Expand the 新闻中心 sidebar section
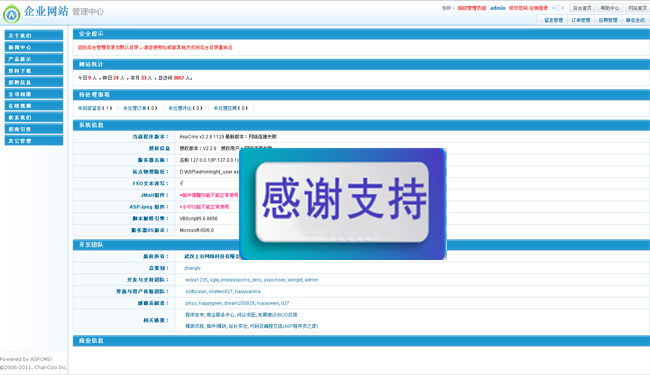The width and height of the screenshot is (650, 375). pyautogui.click(x=34, y=47)
